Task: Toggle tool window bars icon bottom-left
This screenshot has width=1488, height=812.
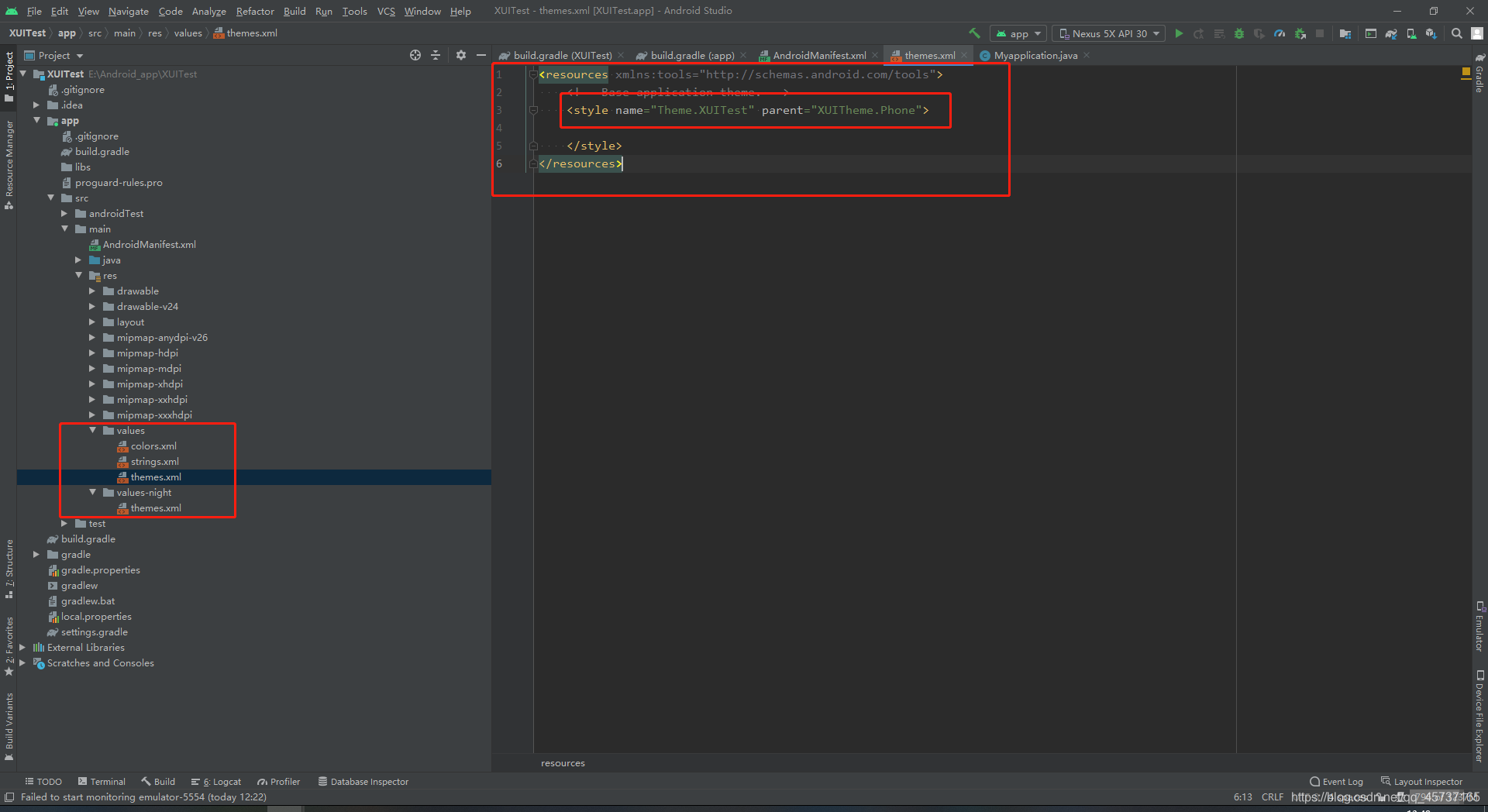Action: click(x=9, y=797)
